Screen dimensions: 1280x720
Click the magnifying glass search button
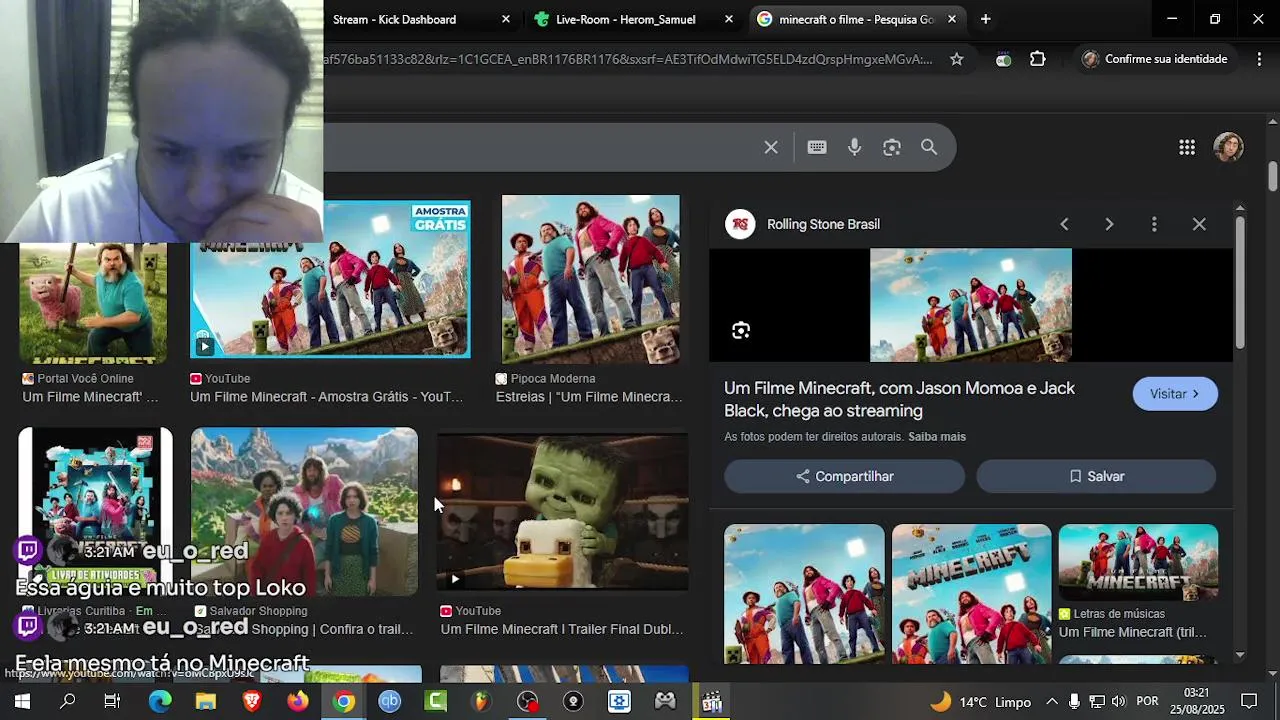point(929,147)
